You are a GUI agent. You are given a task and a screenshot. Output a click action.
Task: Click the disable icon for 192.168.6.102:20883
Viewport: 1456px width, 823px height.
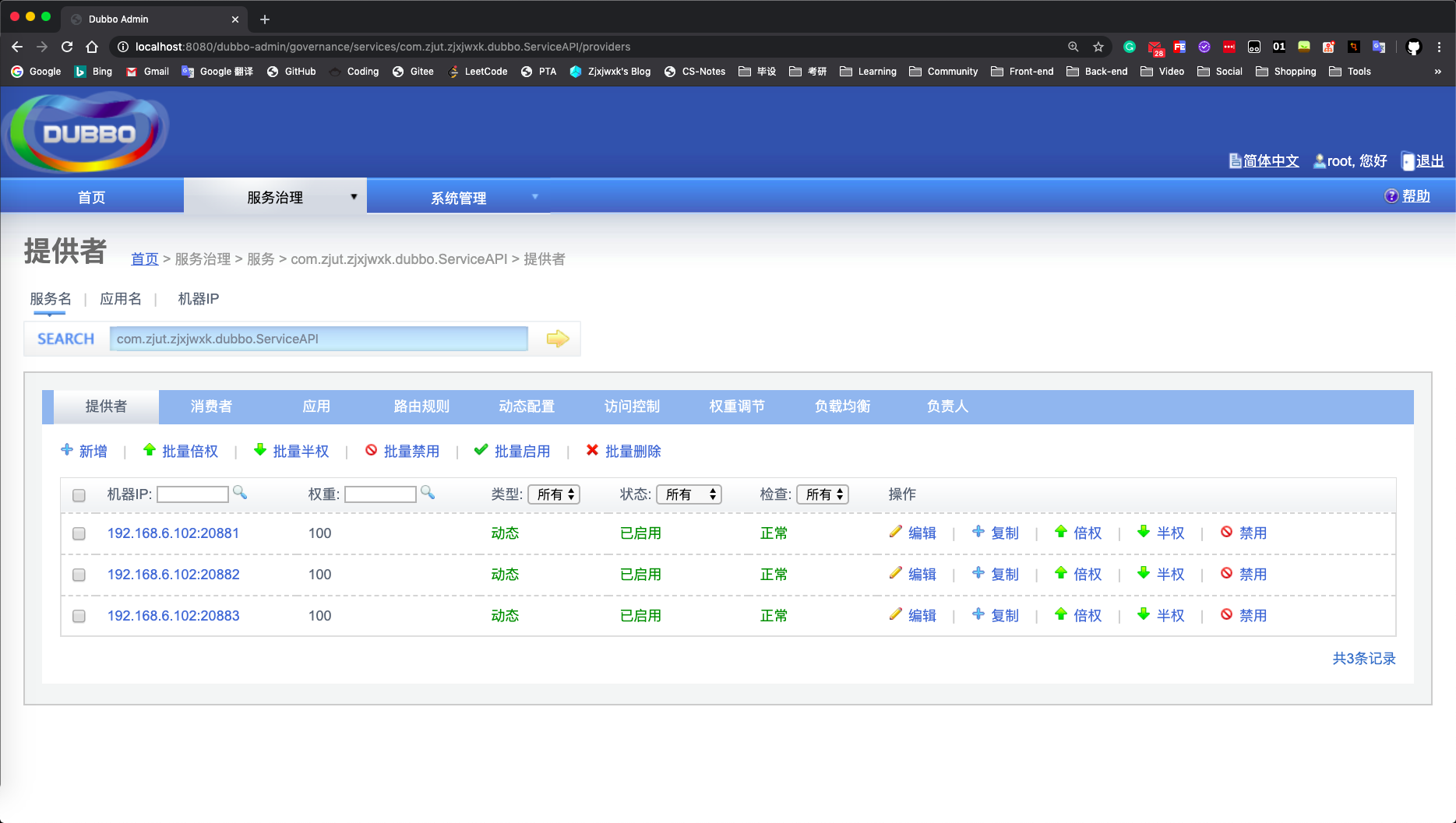tap(1227, 614)
